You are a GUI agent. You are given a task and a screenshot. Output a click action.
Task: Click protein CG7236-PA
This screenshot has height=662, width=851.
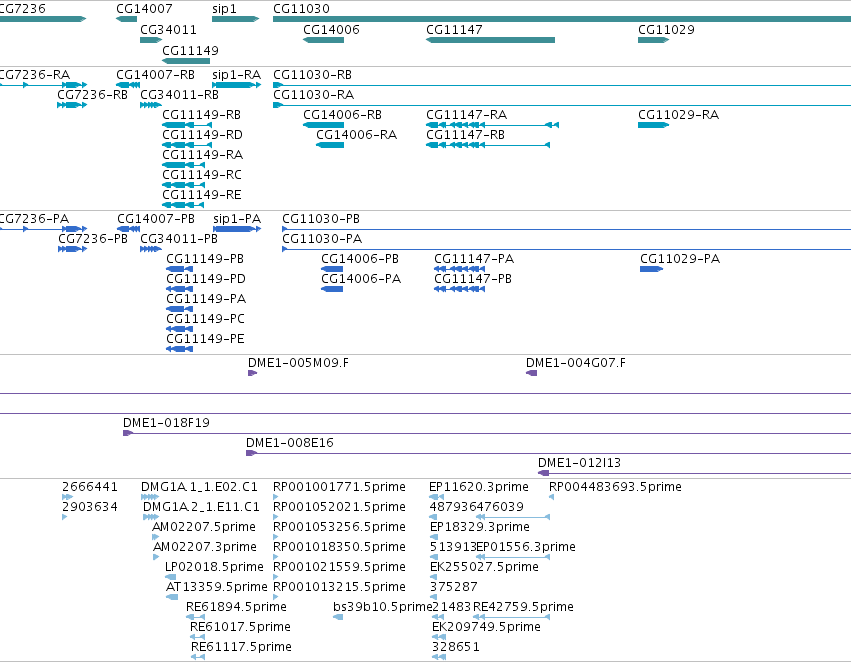coord(43,229)
